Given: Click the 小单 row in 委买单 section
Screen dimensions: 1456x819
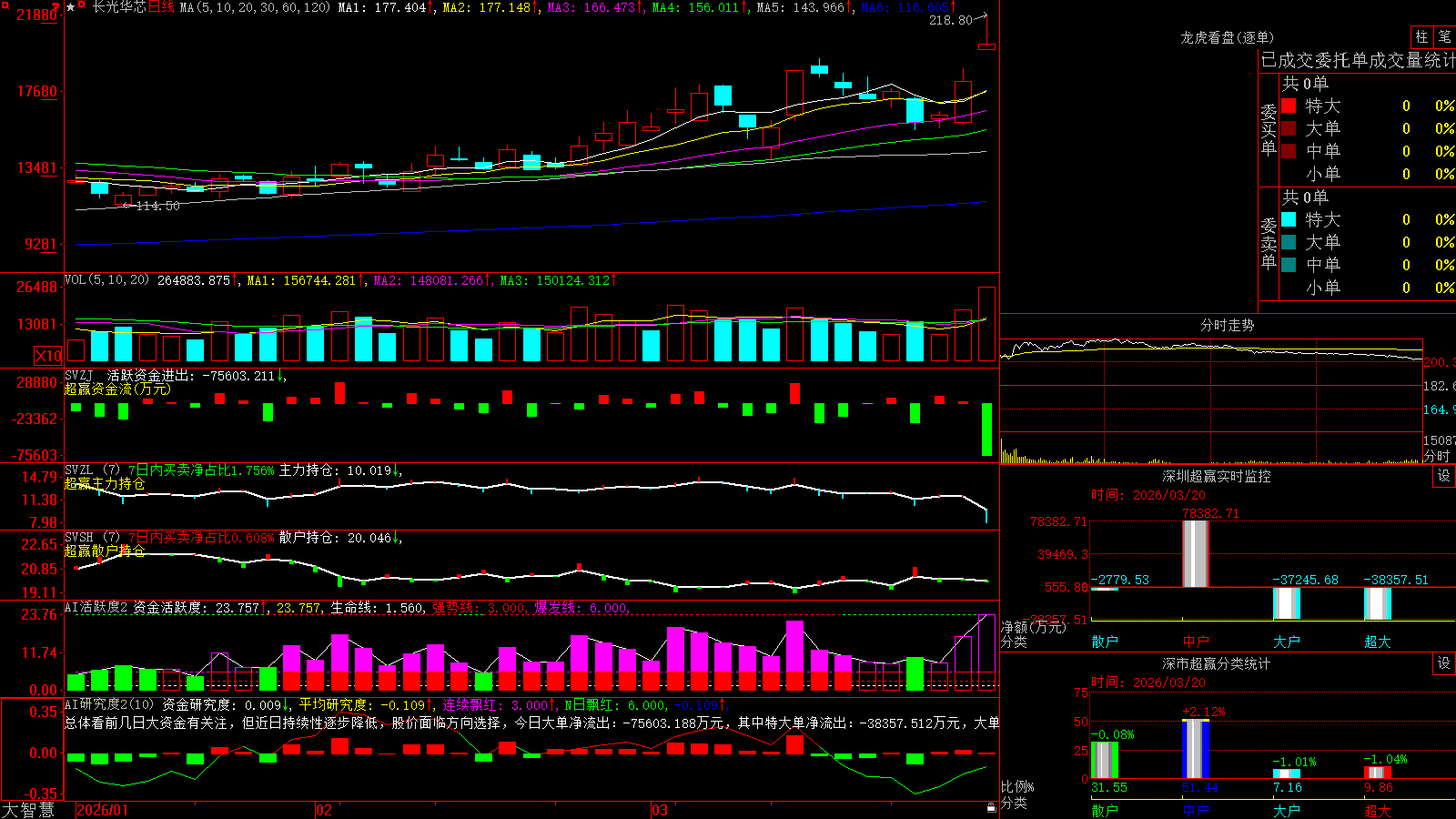Looking at the screenshot, I should [x=1368, y=174].
